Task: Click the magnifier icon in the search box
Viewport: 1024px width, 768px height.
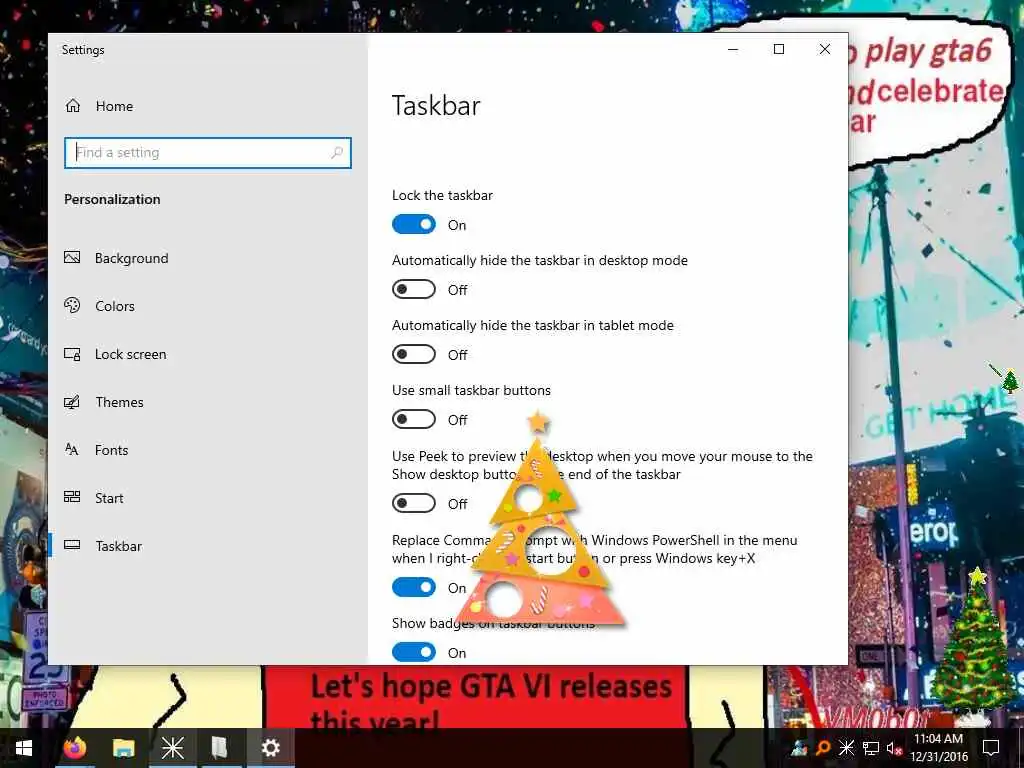Action: (337, 153)
